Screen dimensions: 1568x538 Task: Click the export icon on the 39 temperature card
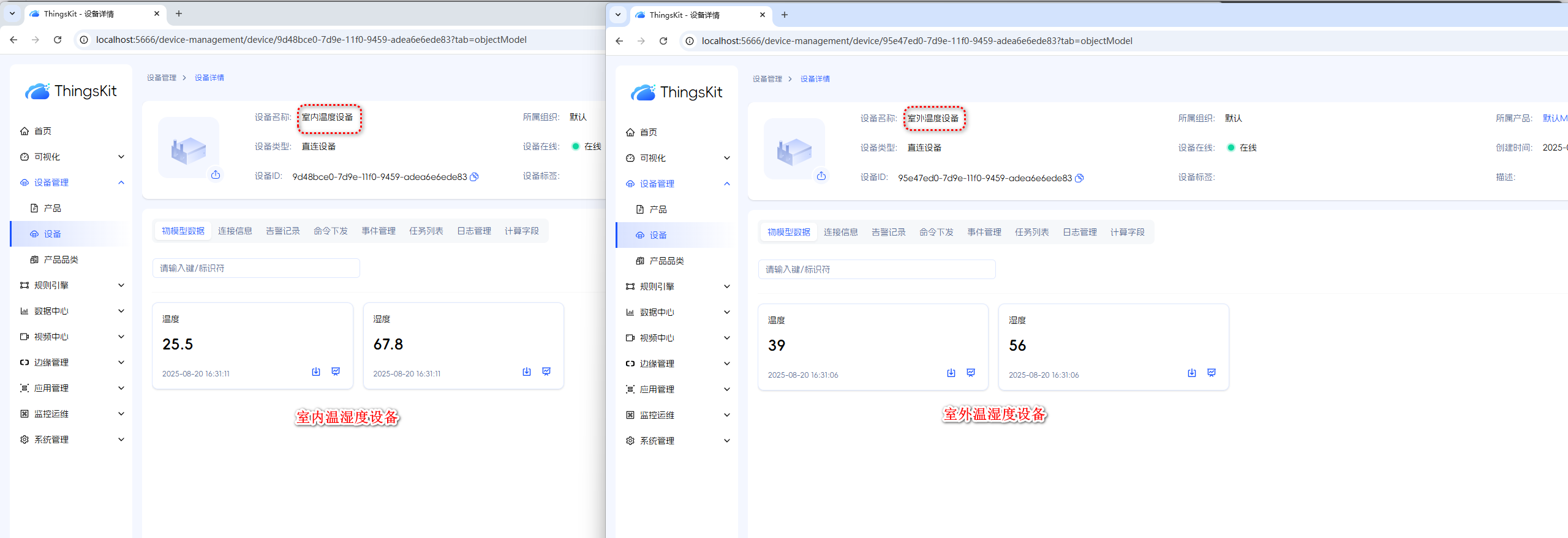(951, 373)
